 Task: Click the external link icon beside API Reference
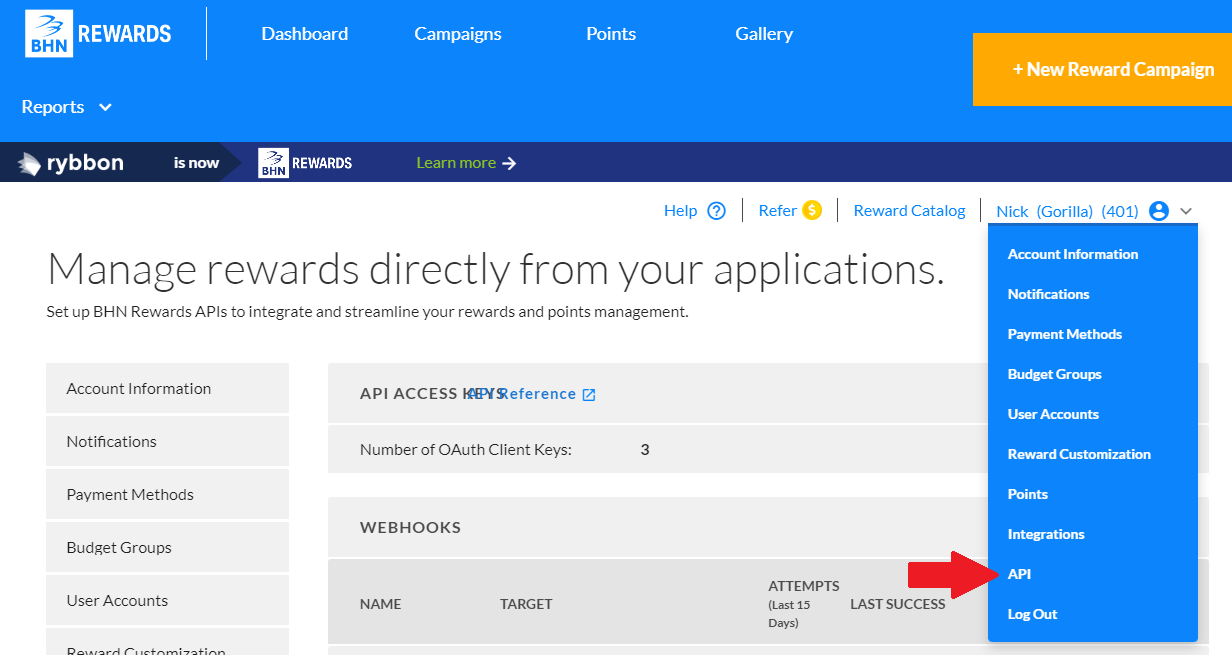click(x=589, y=395)
